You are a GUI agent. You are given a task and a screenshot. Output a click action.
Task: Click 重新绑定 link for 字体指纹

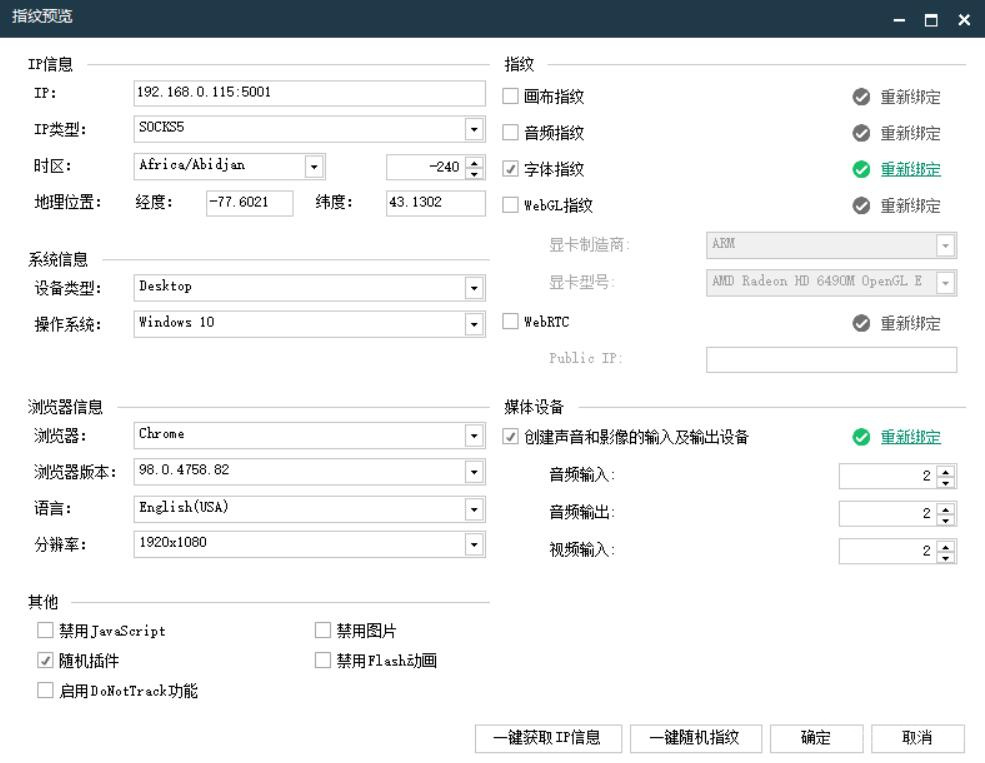click(910, 169)
